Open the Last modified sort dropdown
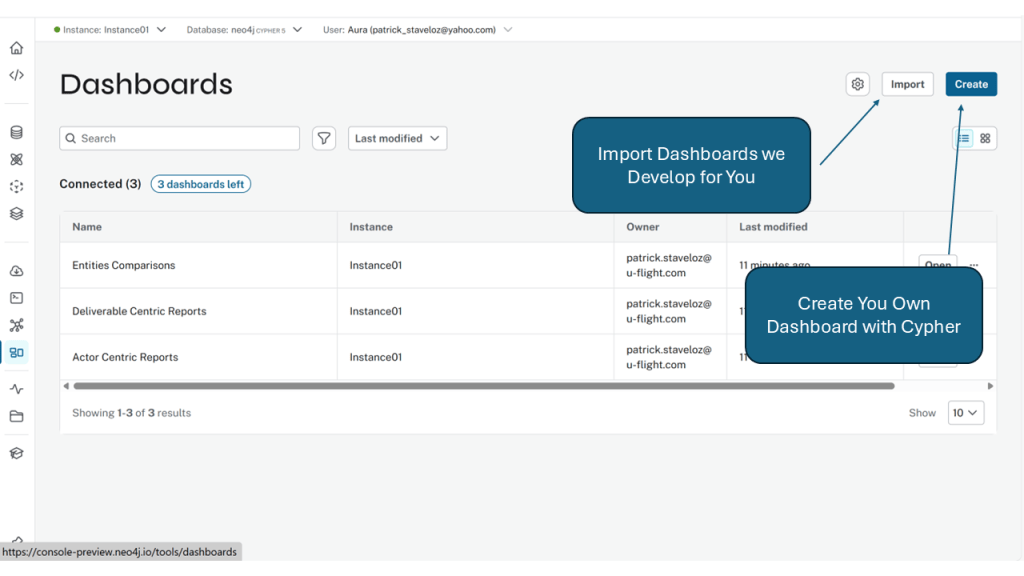1024x576 pixels. 397,138
